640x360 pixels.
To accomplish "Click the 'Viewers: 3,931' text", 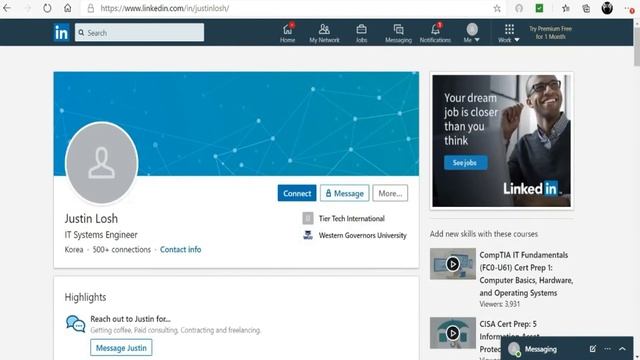I will pos(500,304).
